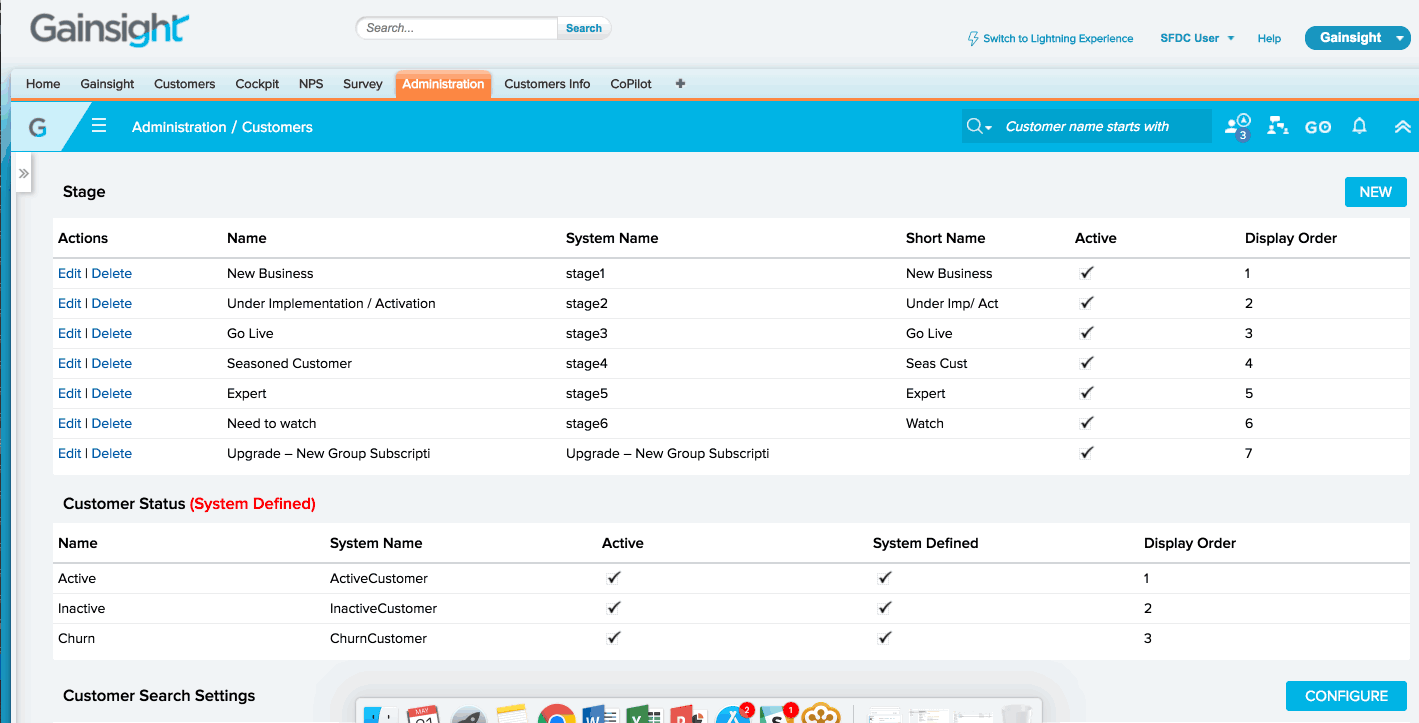This screenshot has height=723, width=1419.
Task: Open the notifications bell
Action: pos(1359,126)
